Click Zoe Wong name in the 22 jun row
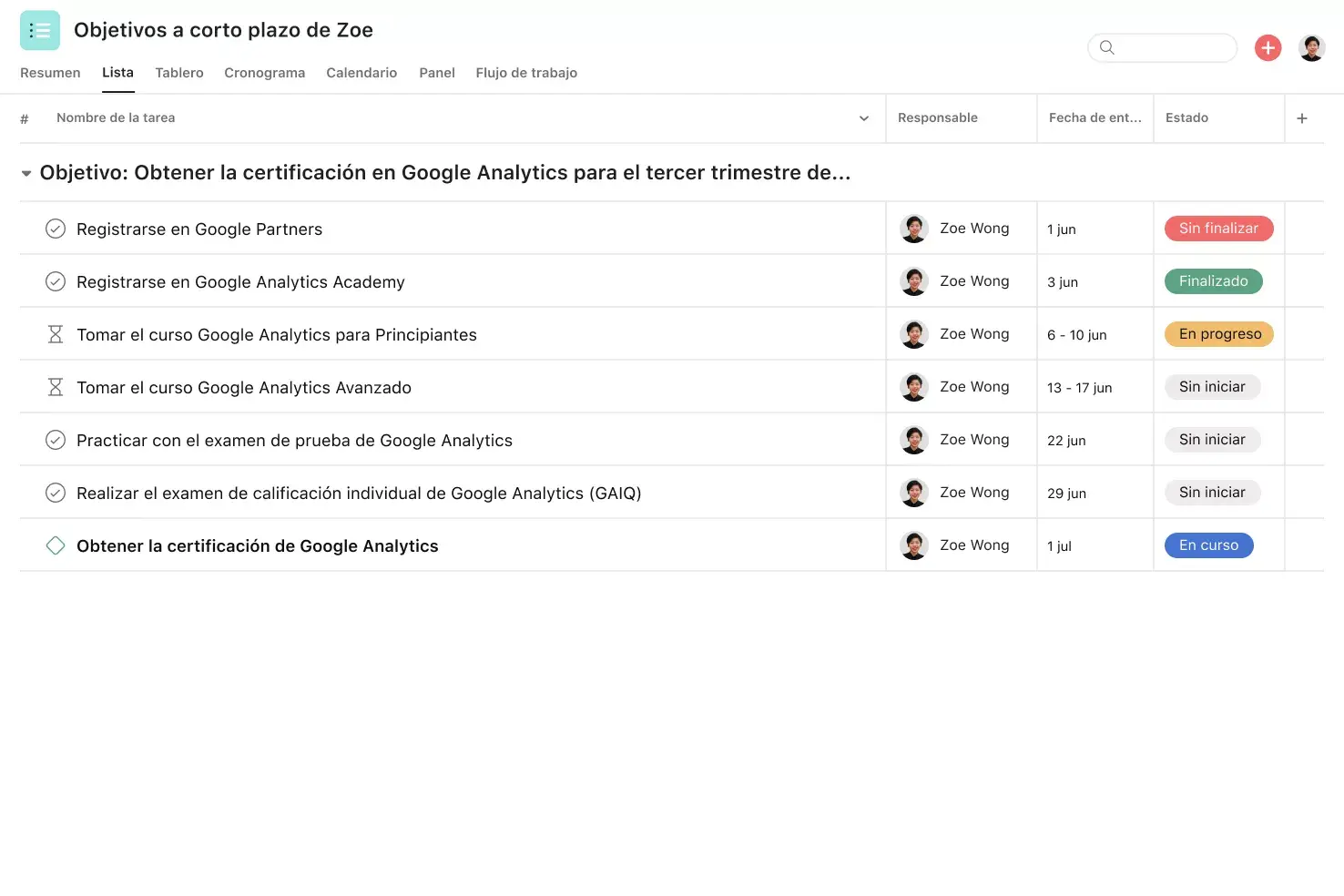The image size is (1344, 896). pos(974,440)
